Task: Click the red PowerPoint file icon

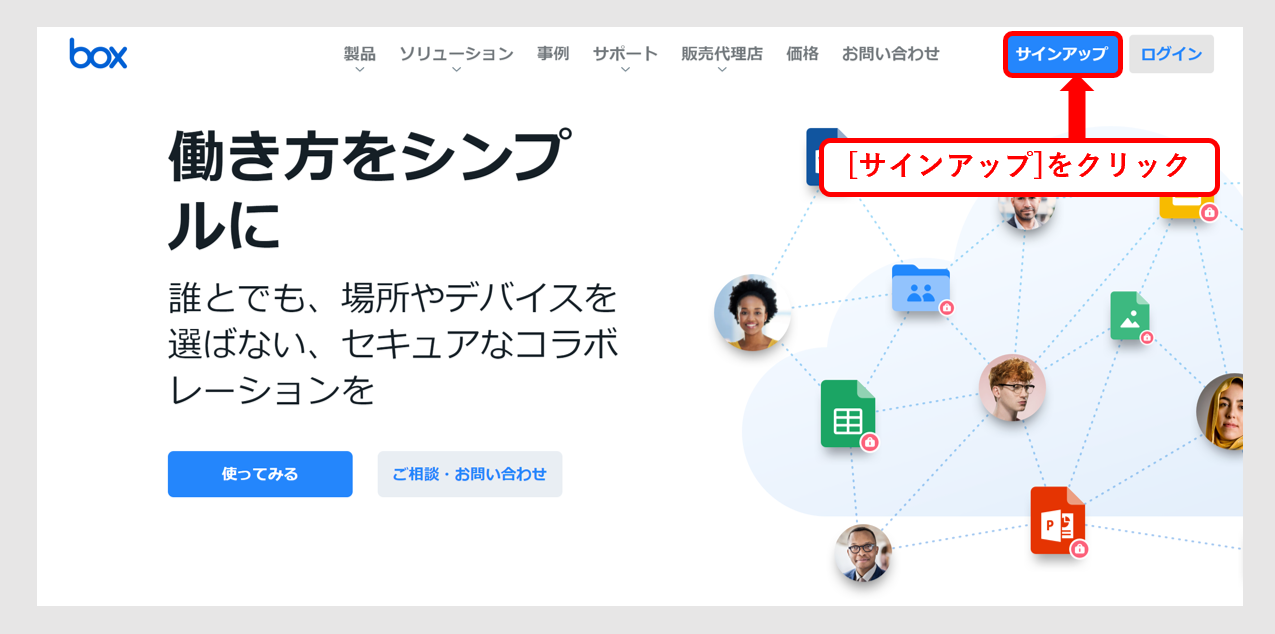Action: [1057, 520]
